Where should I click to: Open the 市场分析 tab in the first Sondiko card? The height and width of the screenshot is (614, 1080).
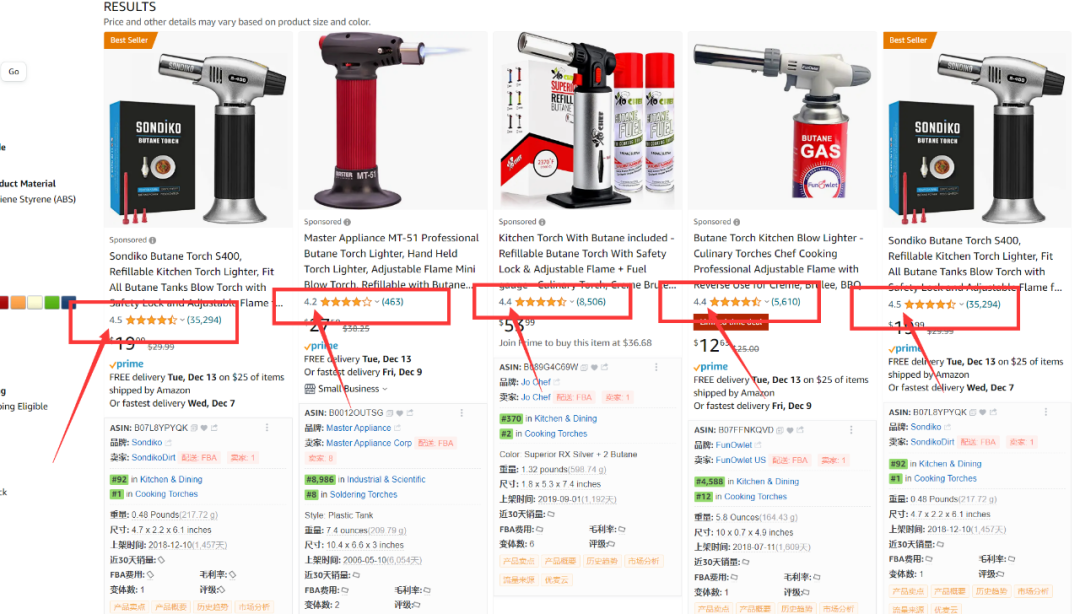tap(253, 607)
